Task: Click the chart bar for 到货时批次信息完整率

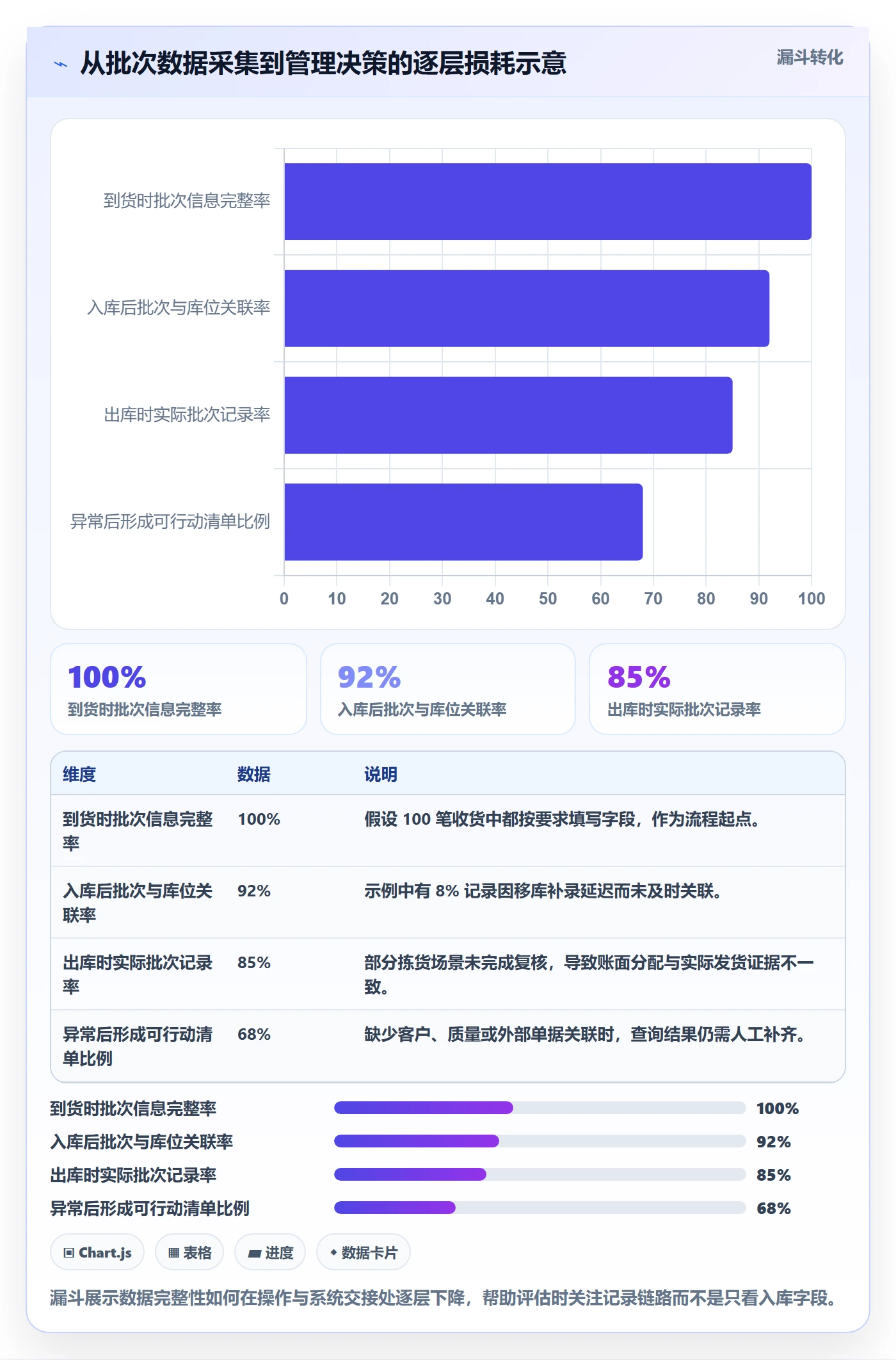Action: pos(548,202)
